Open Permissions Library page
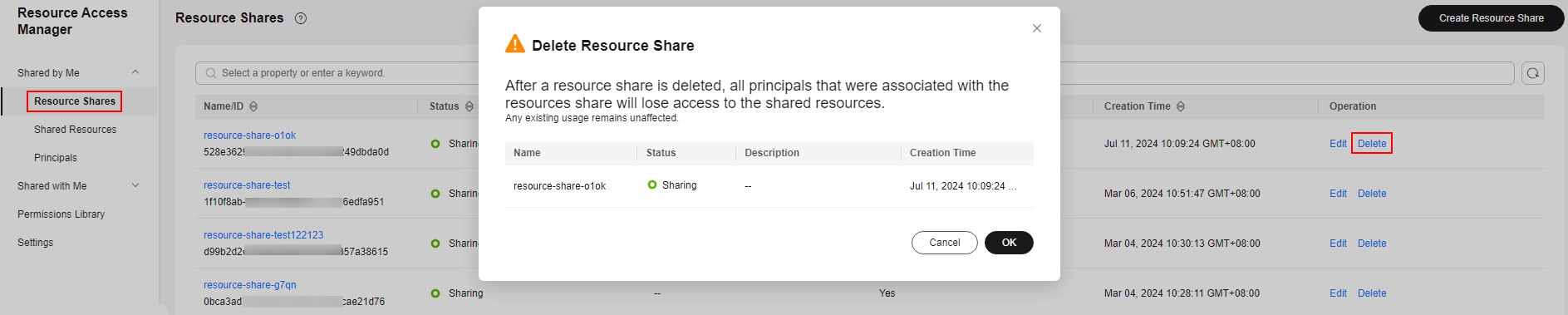Screen dimensions: 1568x315 click(x=61, y=214)
